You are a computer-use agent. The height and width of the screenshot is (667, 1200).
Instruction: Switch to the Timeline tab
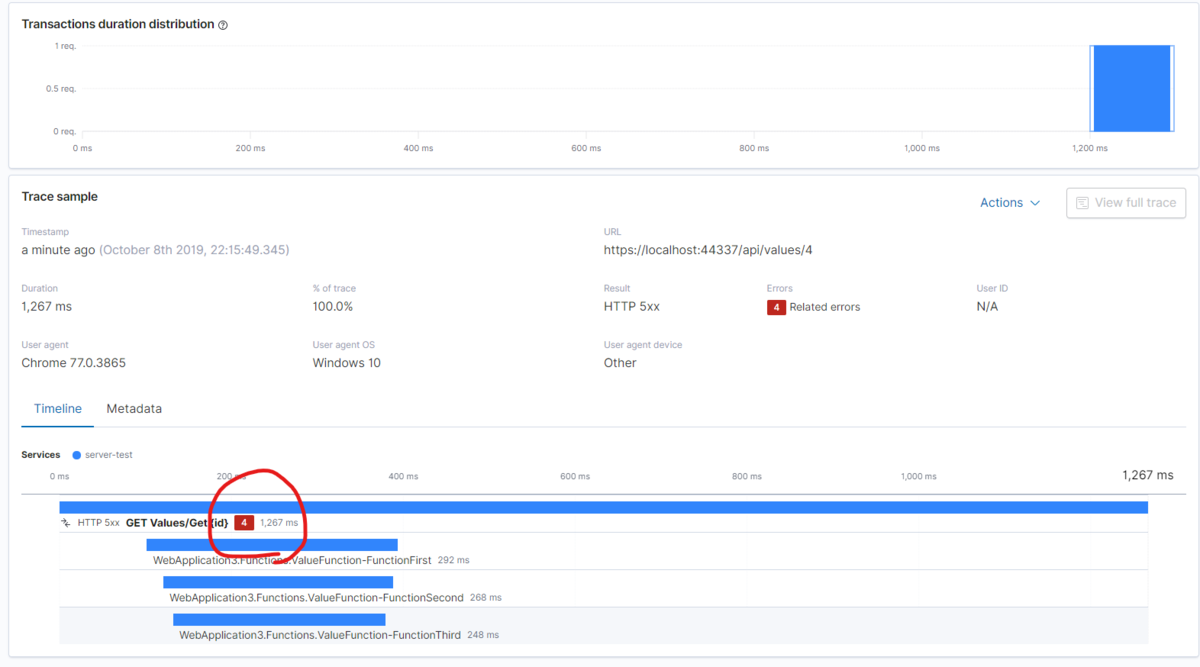(x=58, y=409)
